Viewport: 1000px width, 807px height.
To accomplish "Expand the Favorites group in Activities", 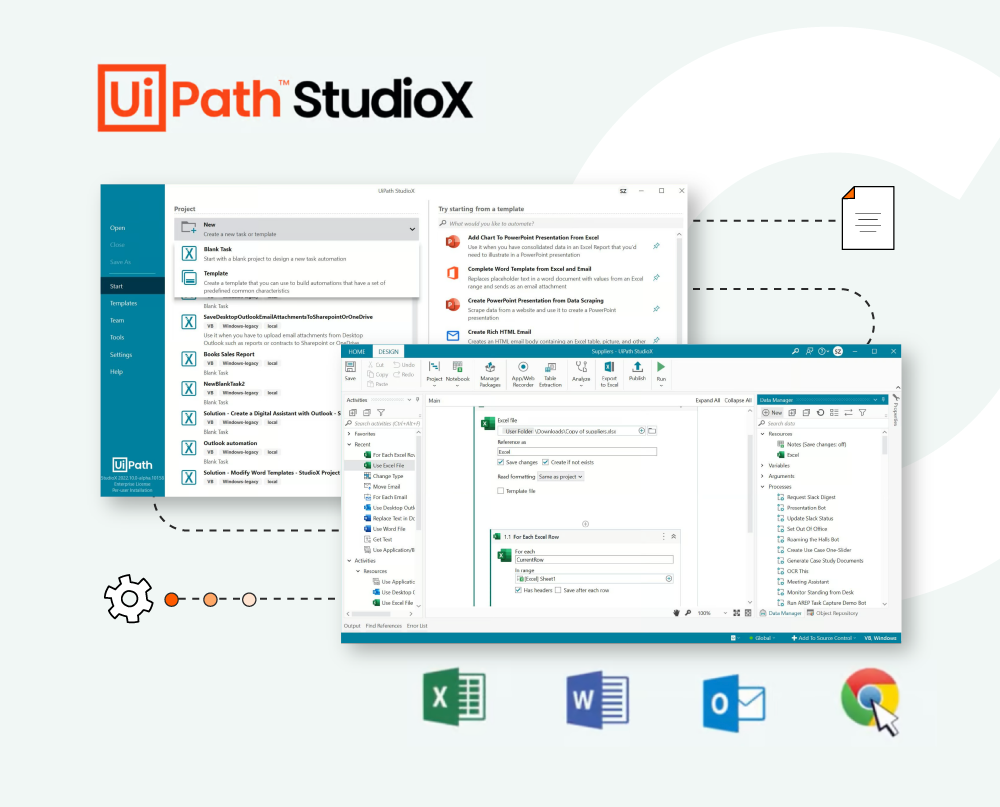I will click(x=349, y=434).
